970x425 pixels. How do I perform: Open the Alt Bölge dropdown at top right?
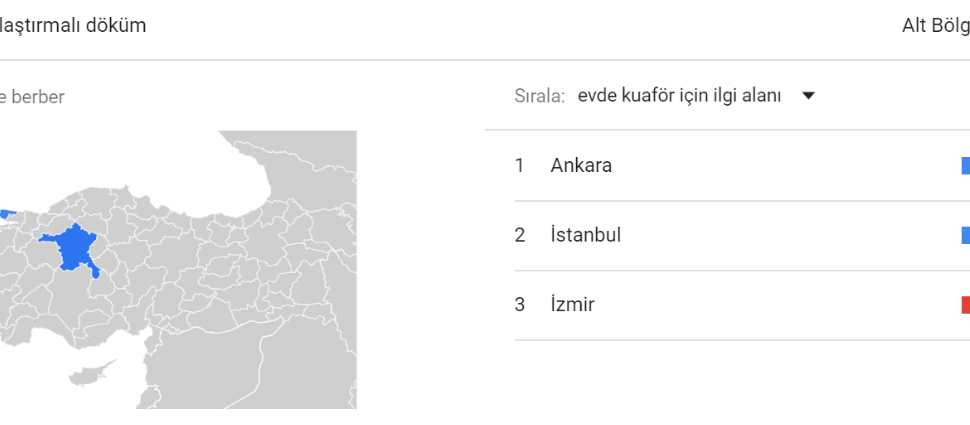936,25
